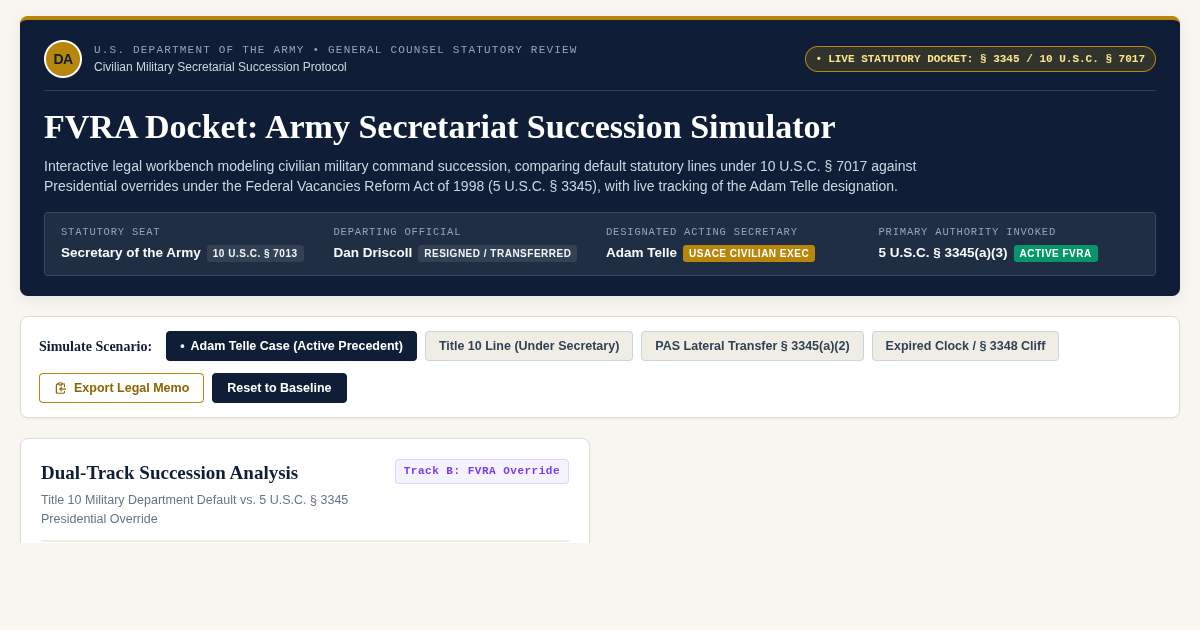1200x630 pixels.
Task: Click the clipboard icon in Export Legal Memo
Action: (61, 388)
